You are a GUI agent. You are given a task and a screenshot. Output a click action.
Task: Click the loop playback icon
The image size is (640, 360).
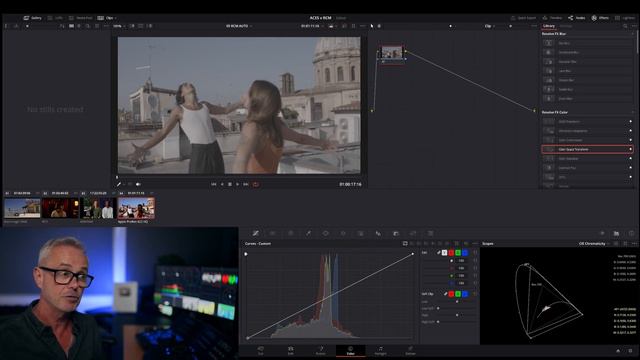click(256, 184)
